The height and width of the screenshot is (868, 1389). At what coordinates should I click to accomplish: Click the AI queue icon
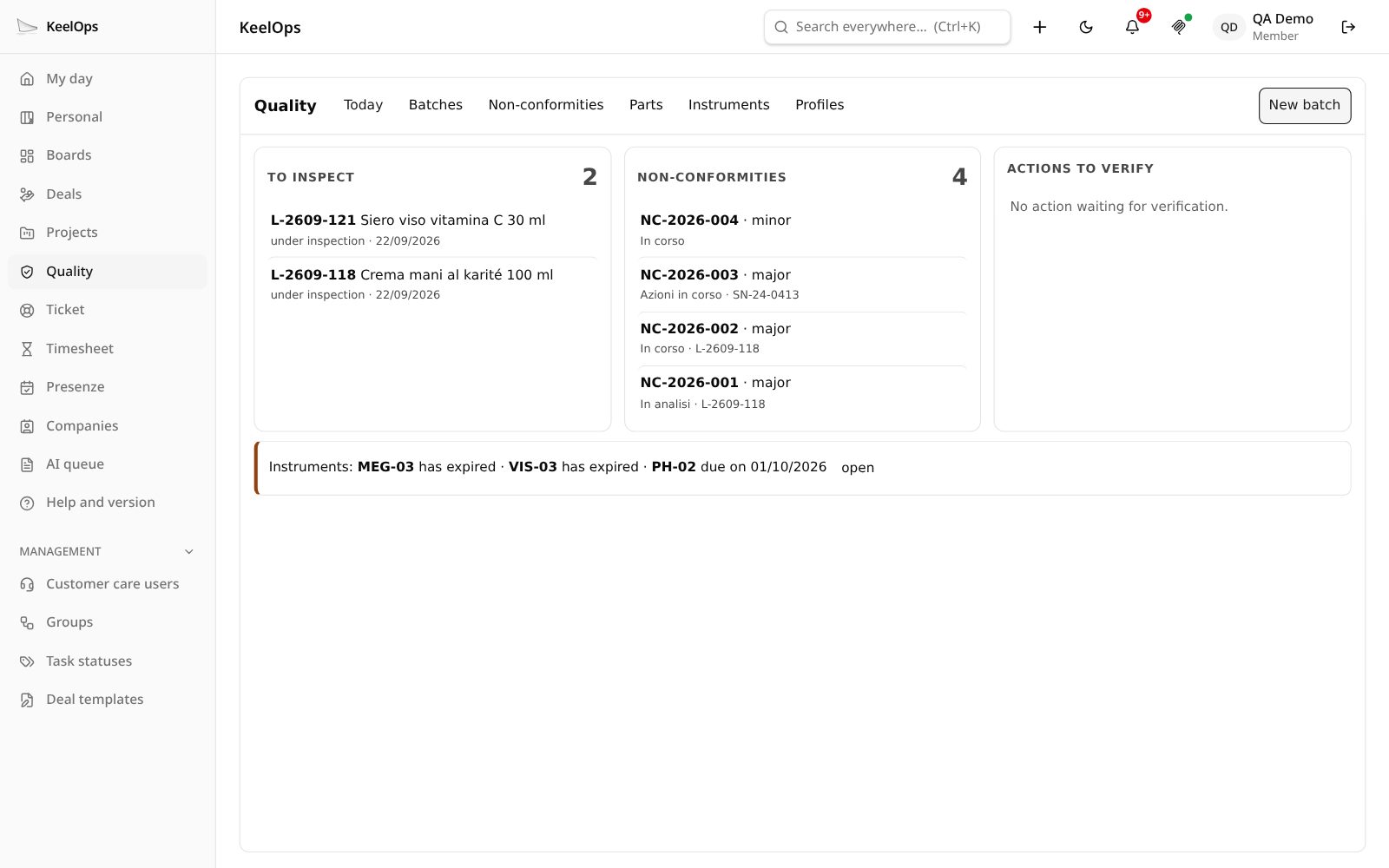27,464
